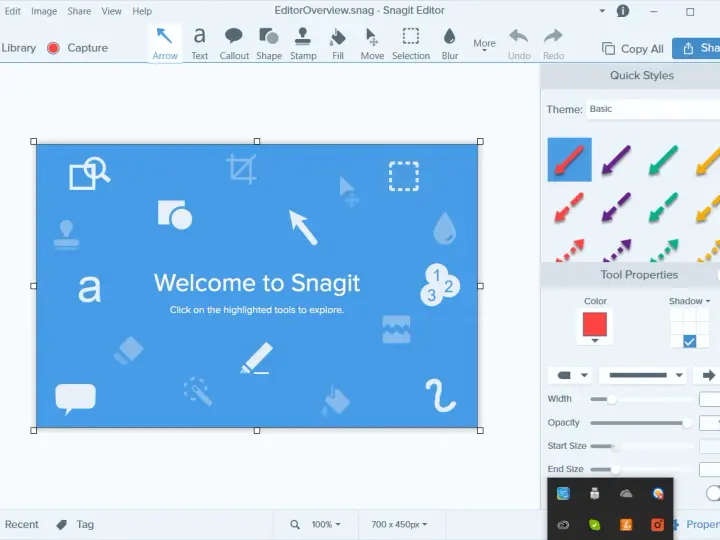Open the Theme Basic dropdown

click(x=652, y=109)
